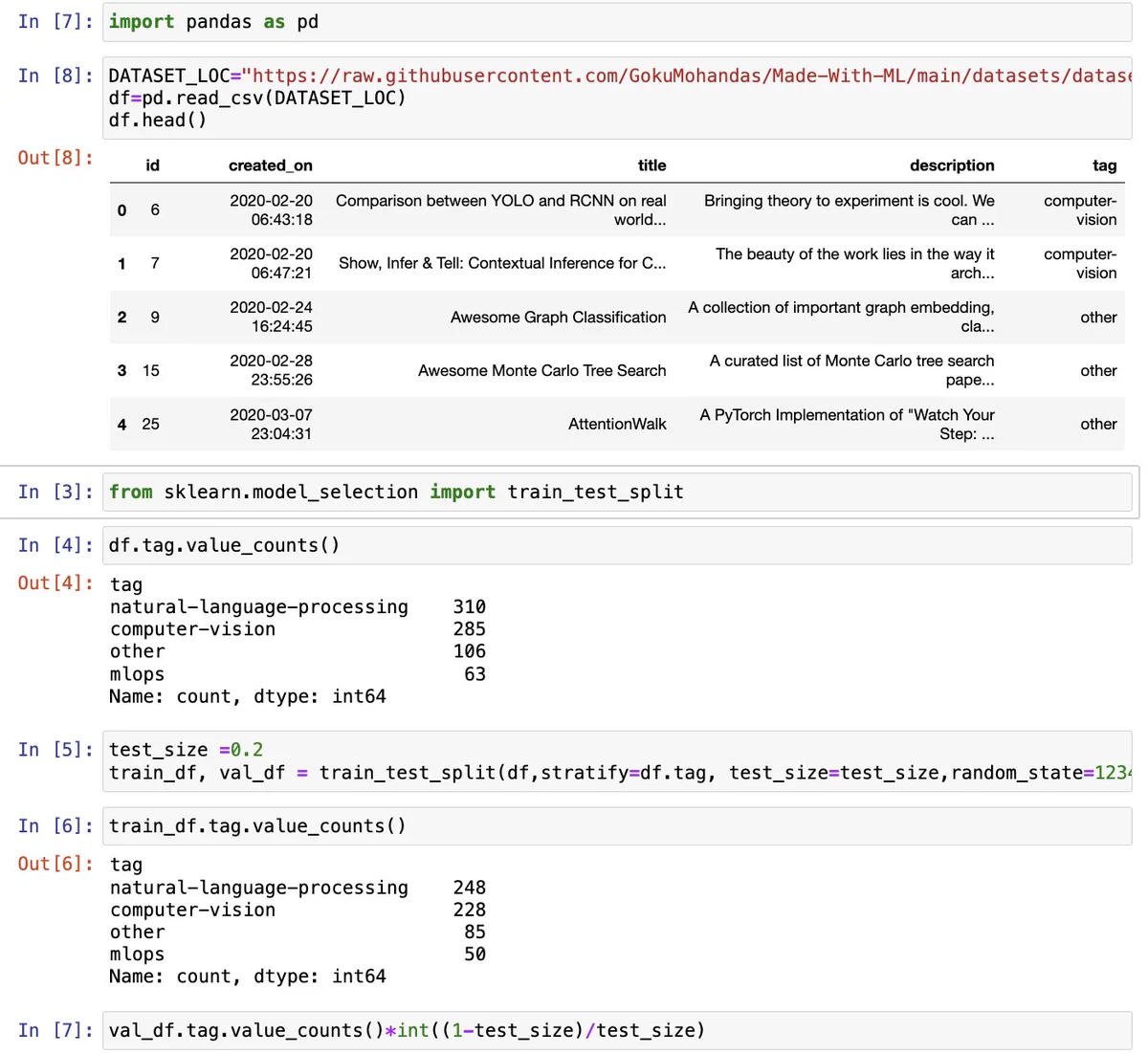1148x1054 pixels.
Task: Click the 'Bringing theory to experiment' description cell
Action: [x=850, y=209]
